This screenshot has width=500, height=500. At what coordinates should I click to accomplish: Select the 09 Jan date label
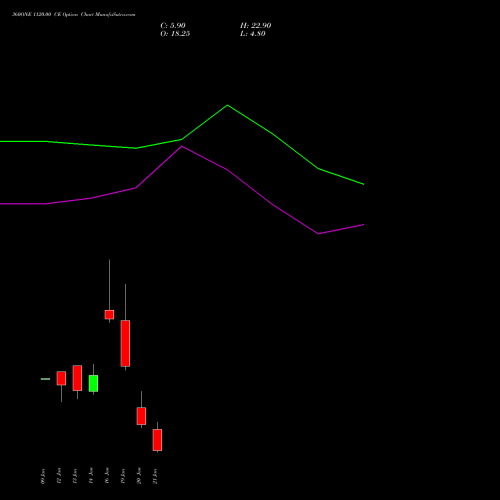click(x=43, y=476)
